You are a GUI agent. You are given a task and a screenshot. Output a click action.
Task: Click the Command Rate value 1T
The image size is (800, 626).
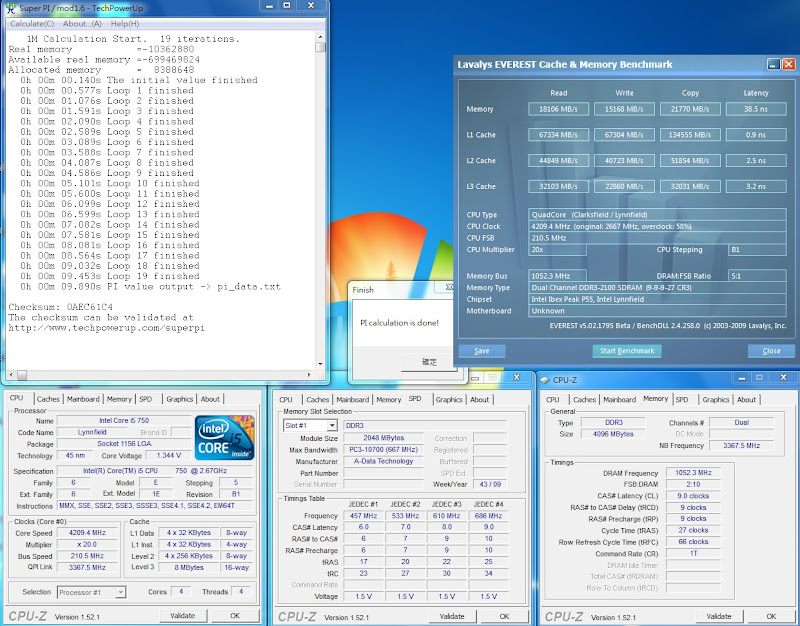click(693, 554)
